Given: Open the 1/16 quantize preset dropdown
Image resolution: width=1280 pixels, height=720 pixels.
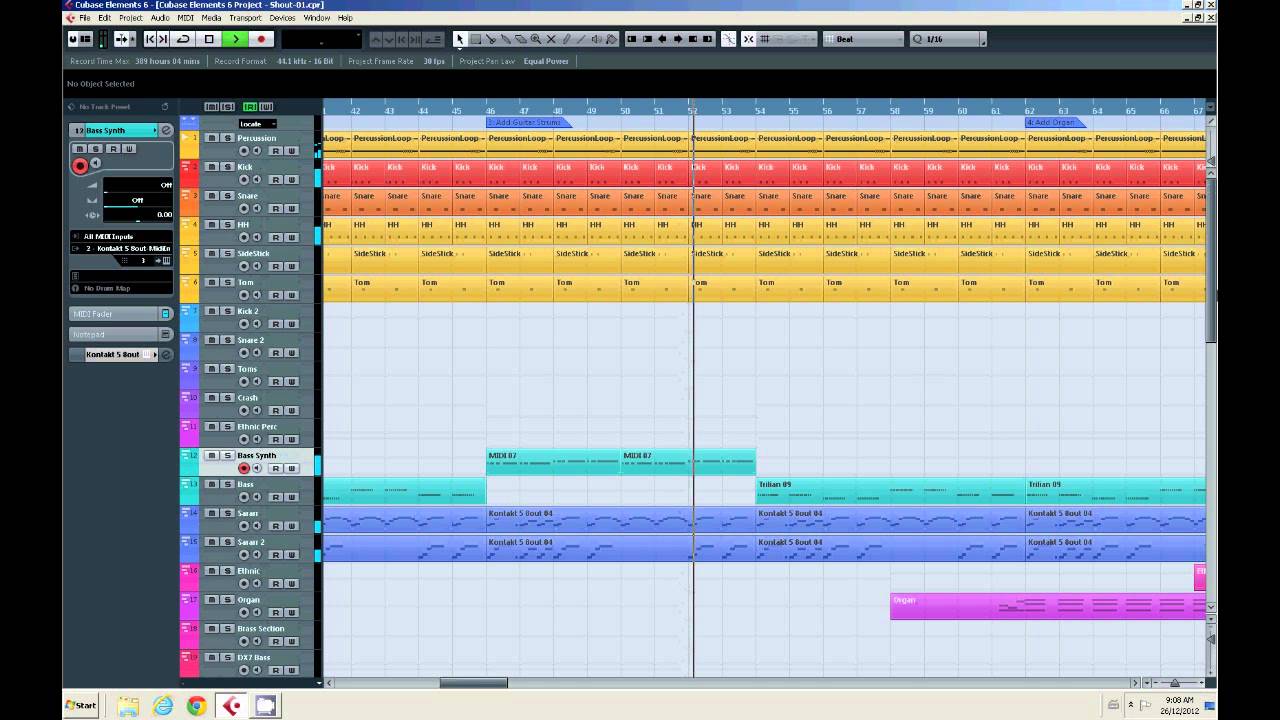Looking at the screenshot, I should click(x=947, y=39).
